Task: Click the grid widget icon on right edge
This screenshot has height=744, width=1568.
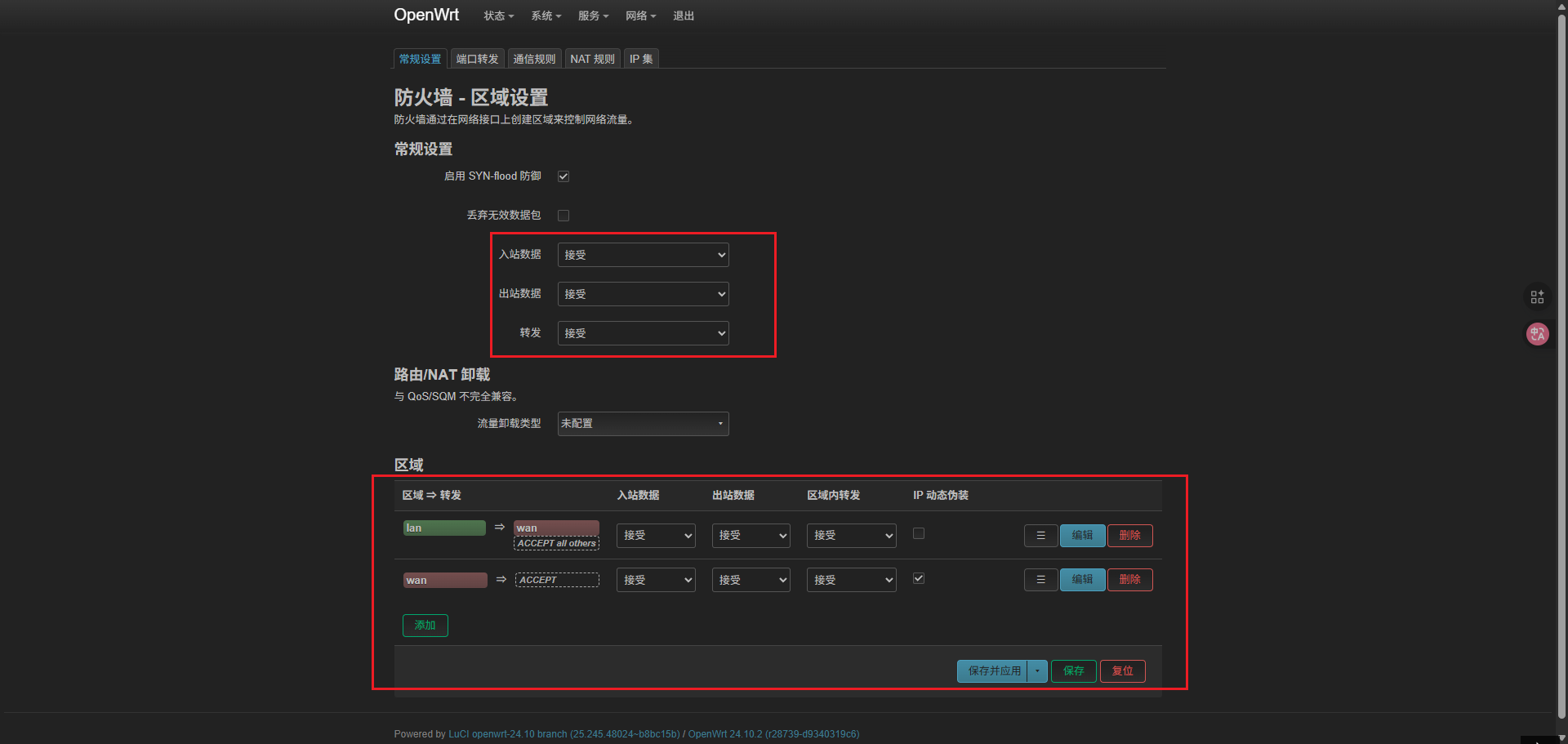Action: (x=1537, y=296)
